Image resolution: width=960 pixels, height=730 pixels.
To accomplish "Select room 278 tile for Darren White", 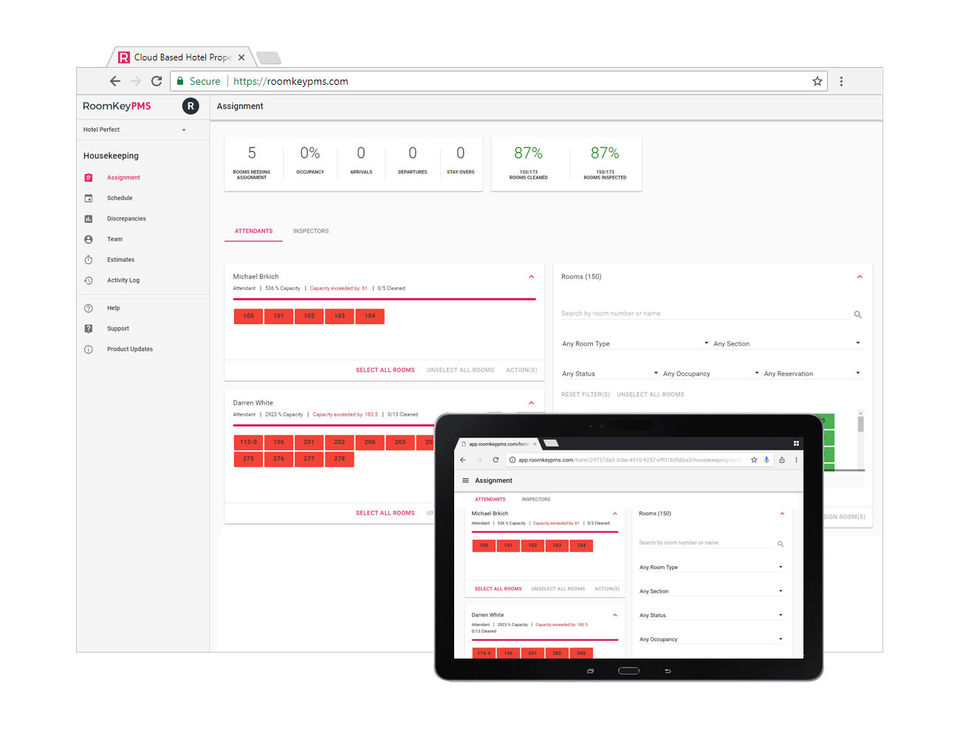I will [339, 459].
